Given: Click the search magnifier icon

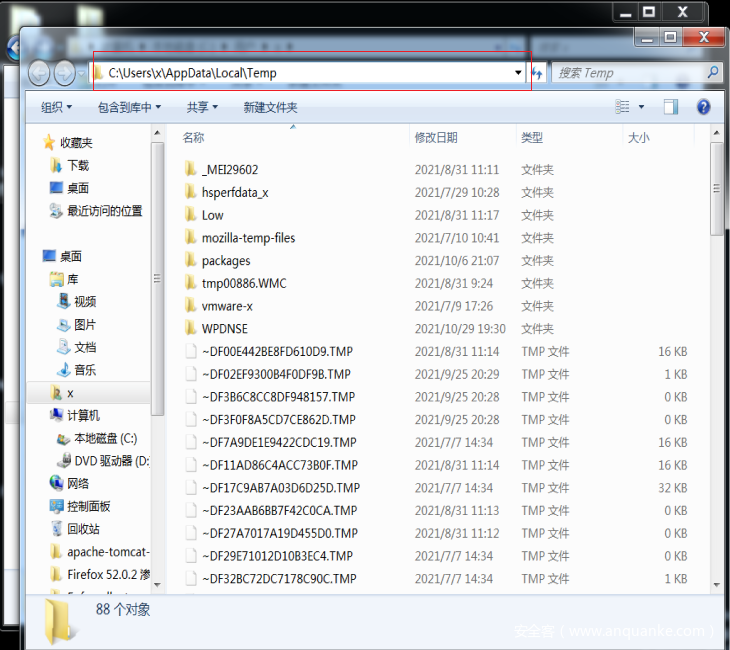Looking at the screenshot, I should 712,73.
